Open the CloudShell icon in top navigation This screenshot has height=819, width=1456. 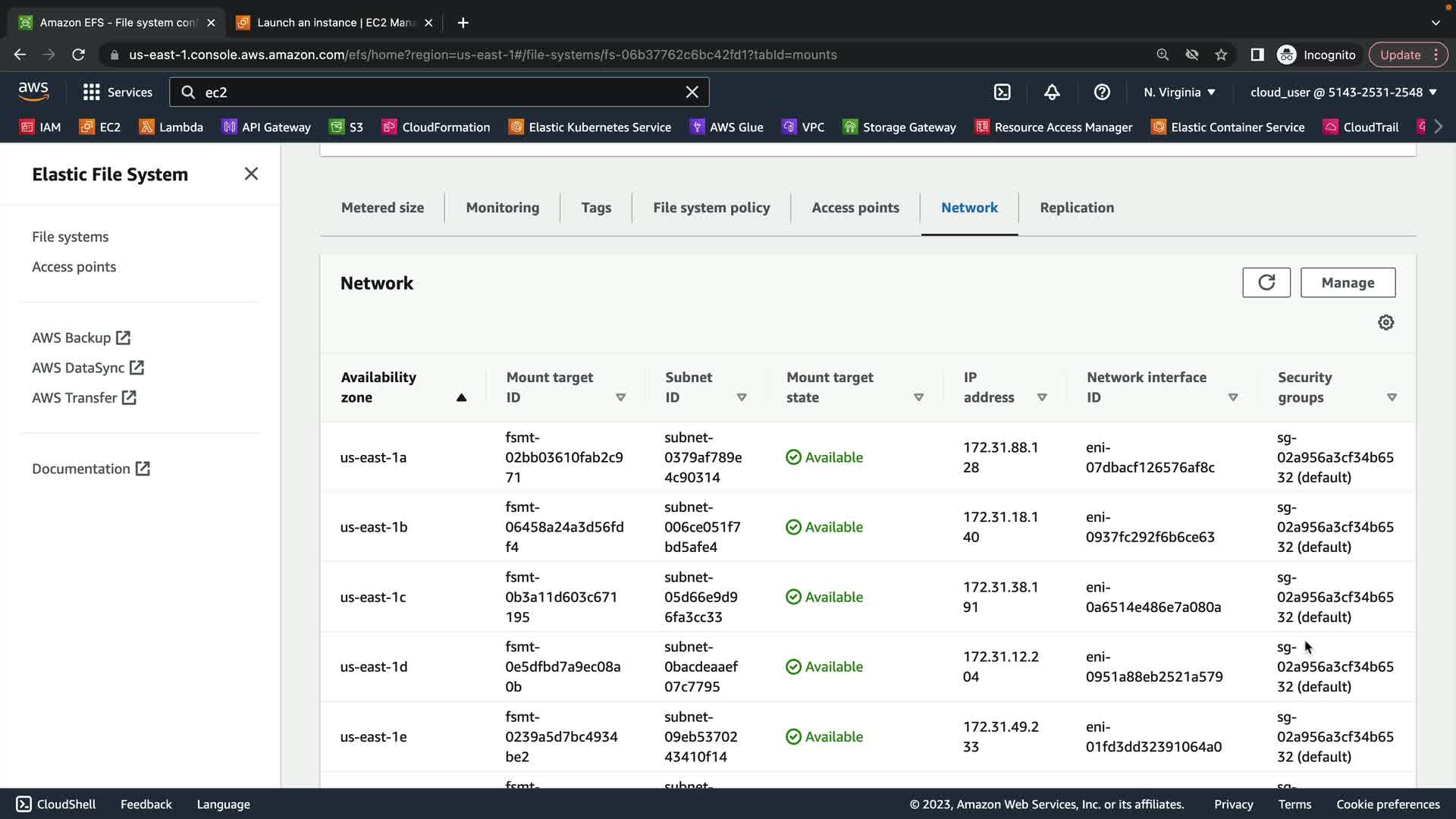(1002, 92)
